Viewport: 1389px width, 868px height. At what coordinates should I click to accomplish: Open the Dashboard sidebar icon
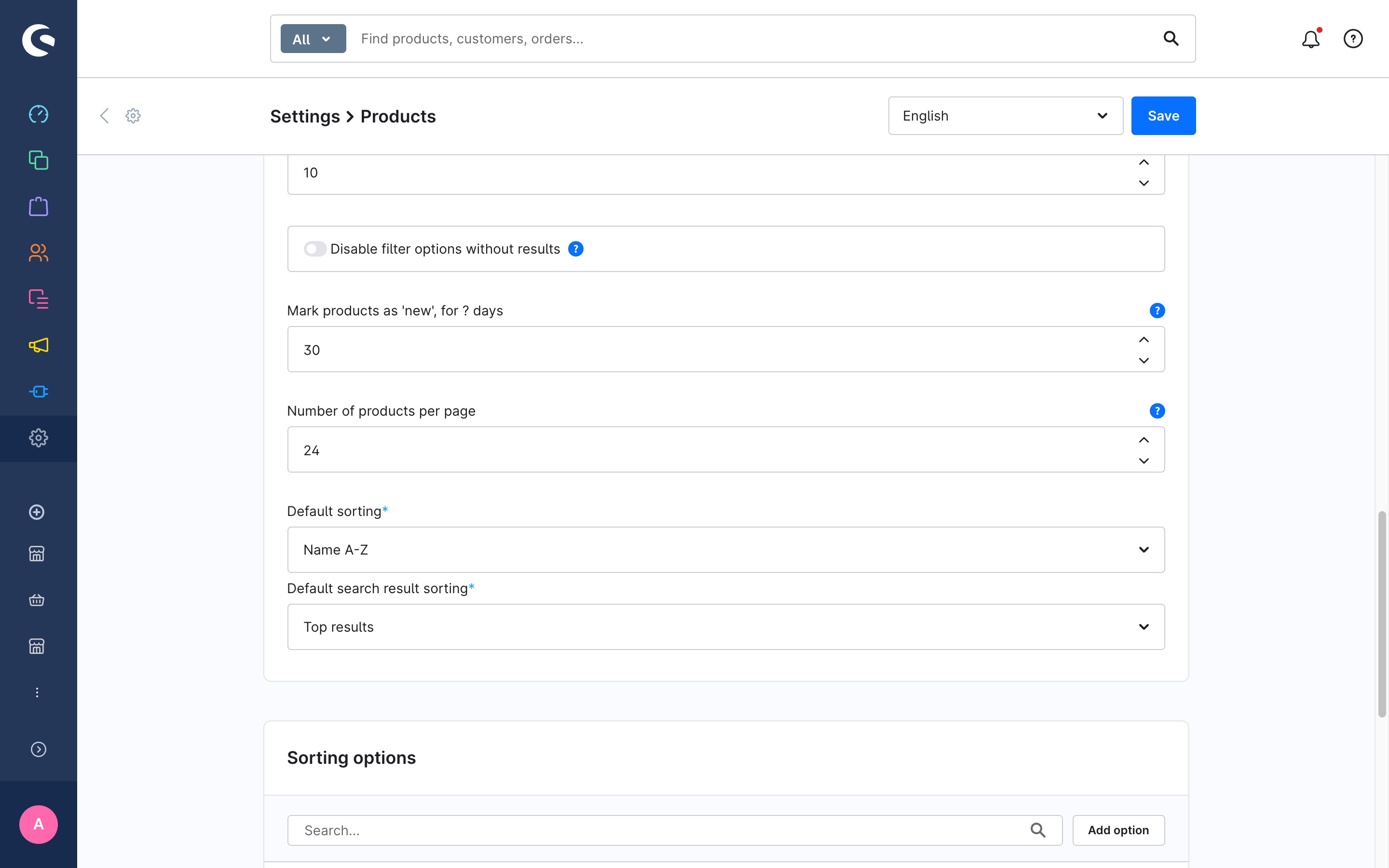(x=39, y=114)
